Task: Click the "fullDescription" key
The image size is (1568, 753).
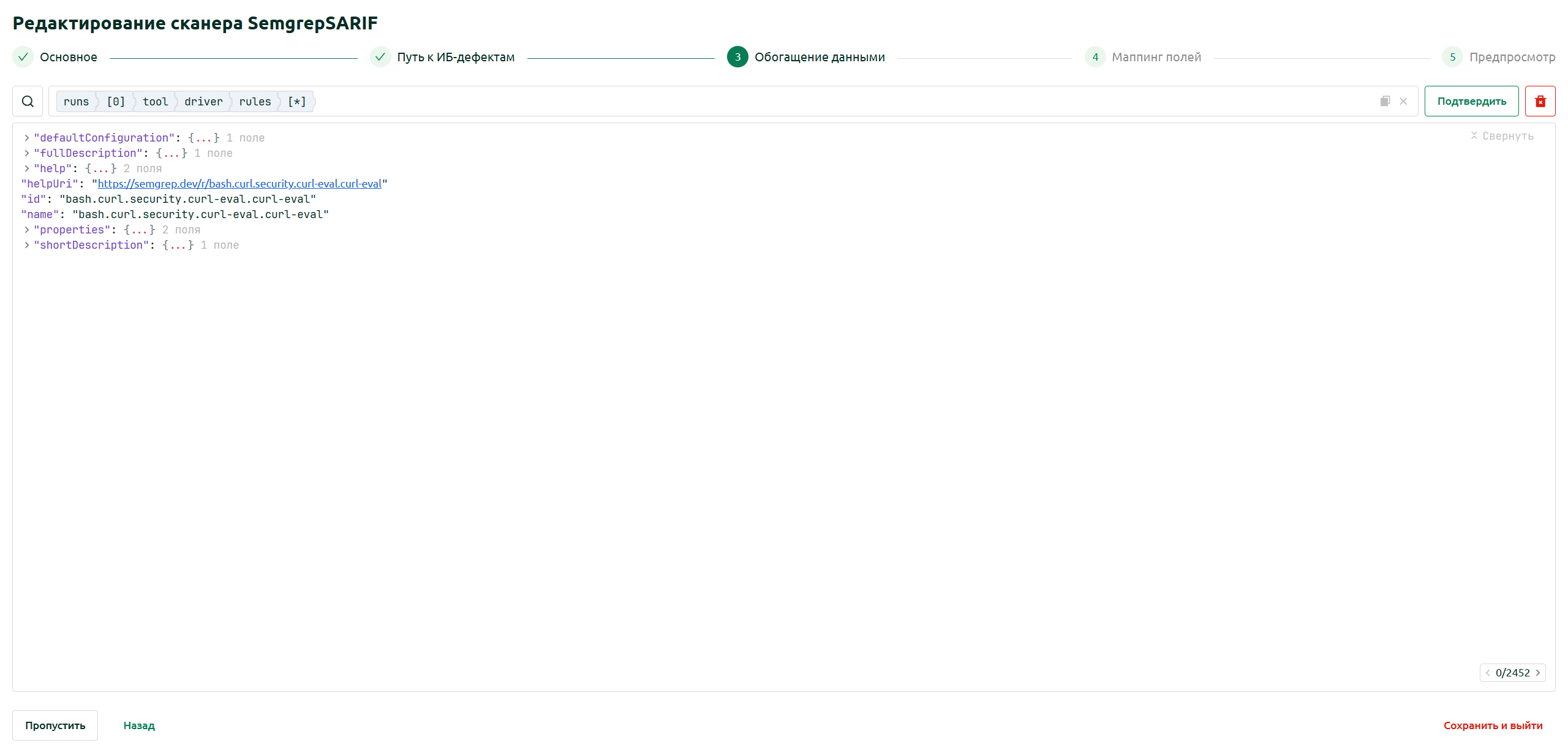Action: (88, 153)
